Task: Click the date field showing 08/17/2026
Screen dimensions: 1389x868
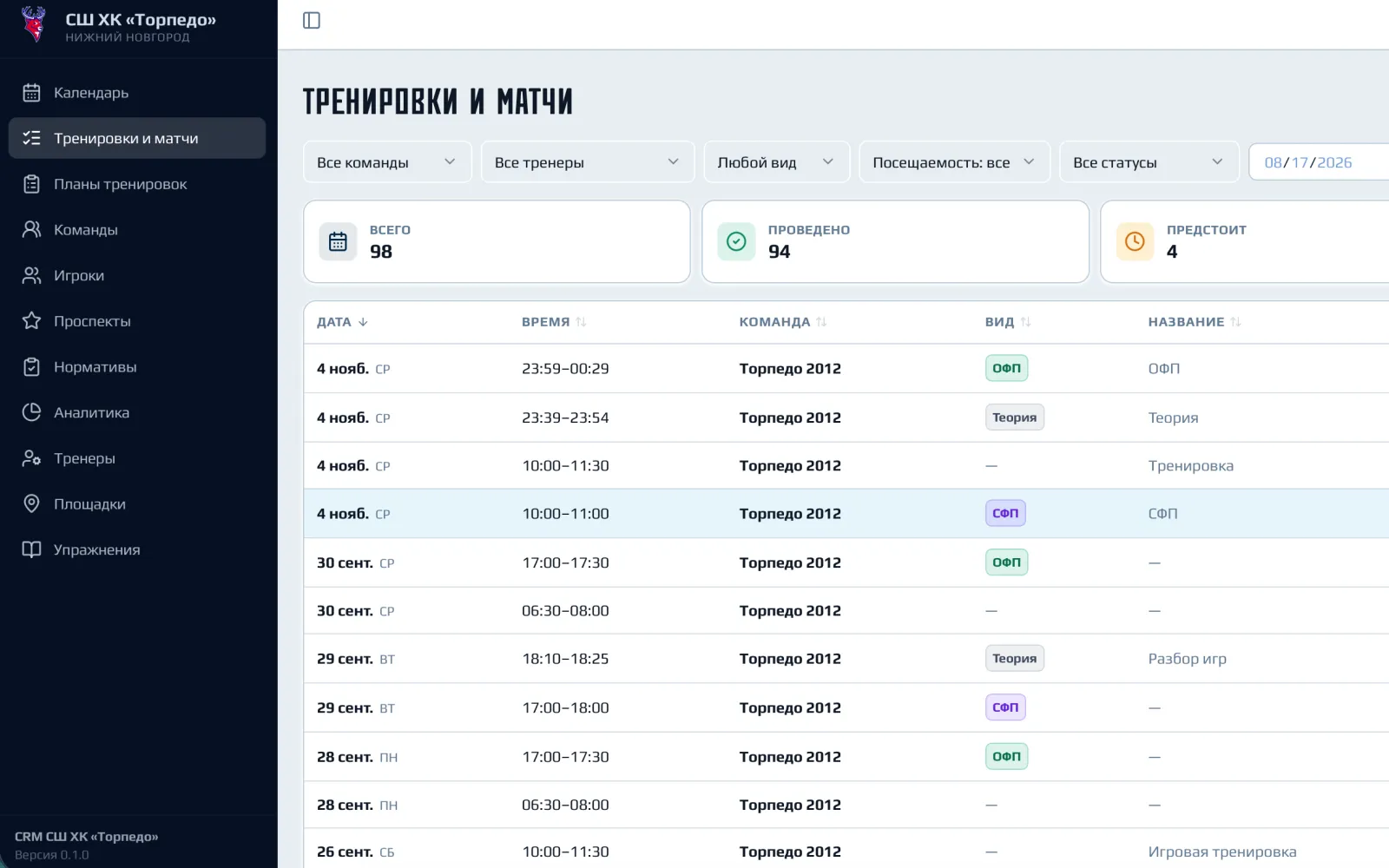Action: tap(1319, 162)
